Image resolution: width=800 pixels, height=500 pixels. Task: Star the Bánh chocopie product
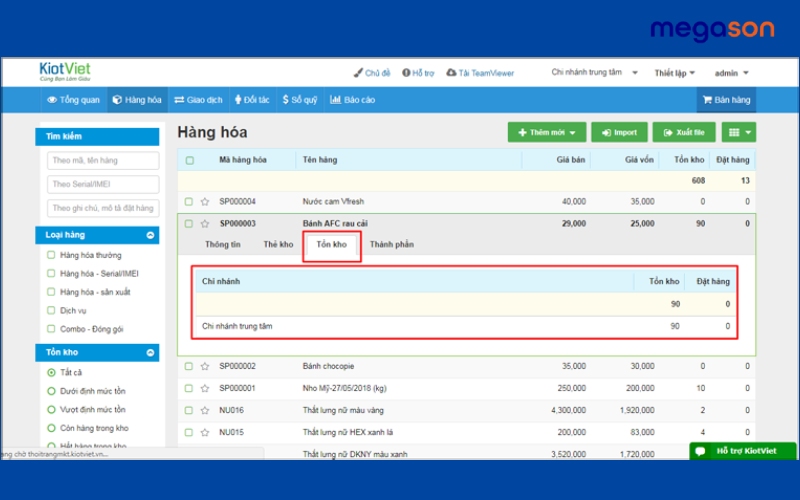[205, 367]
